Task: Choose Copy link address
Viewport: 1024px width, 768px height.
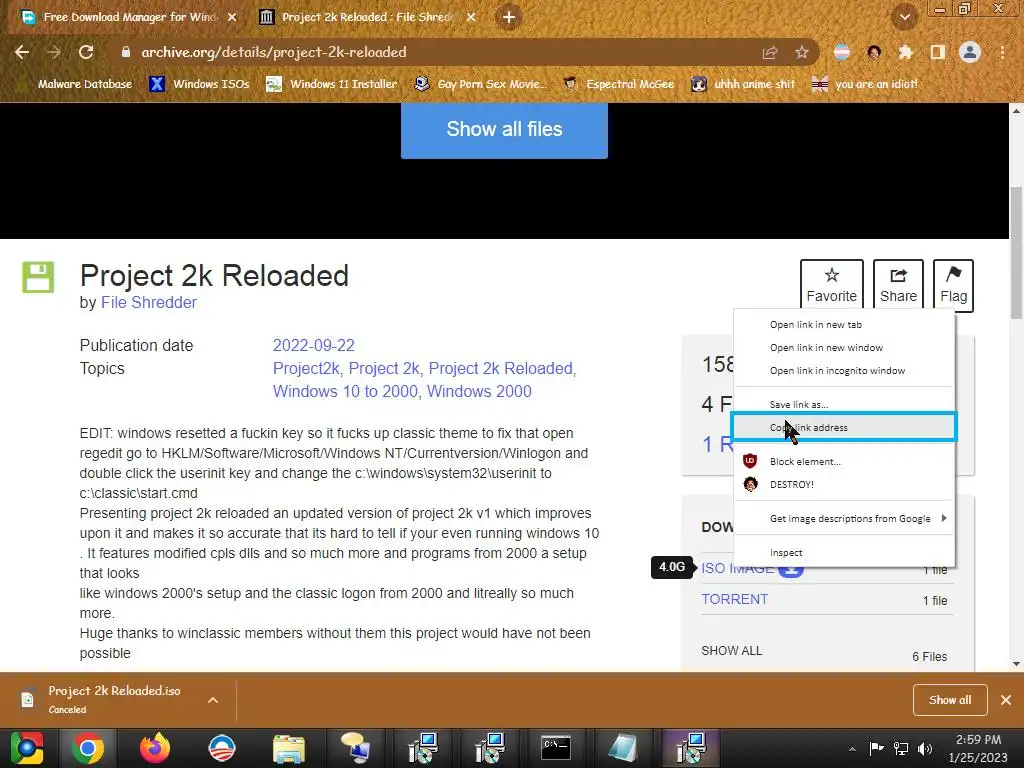Action: (x=844, y=427)
